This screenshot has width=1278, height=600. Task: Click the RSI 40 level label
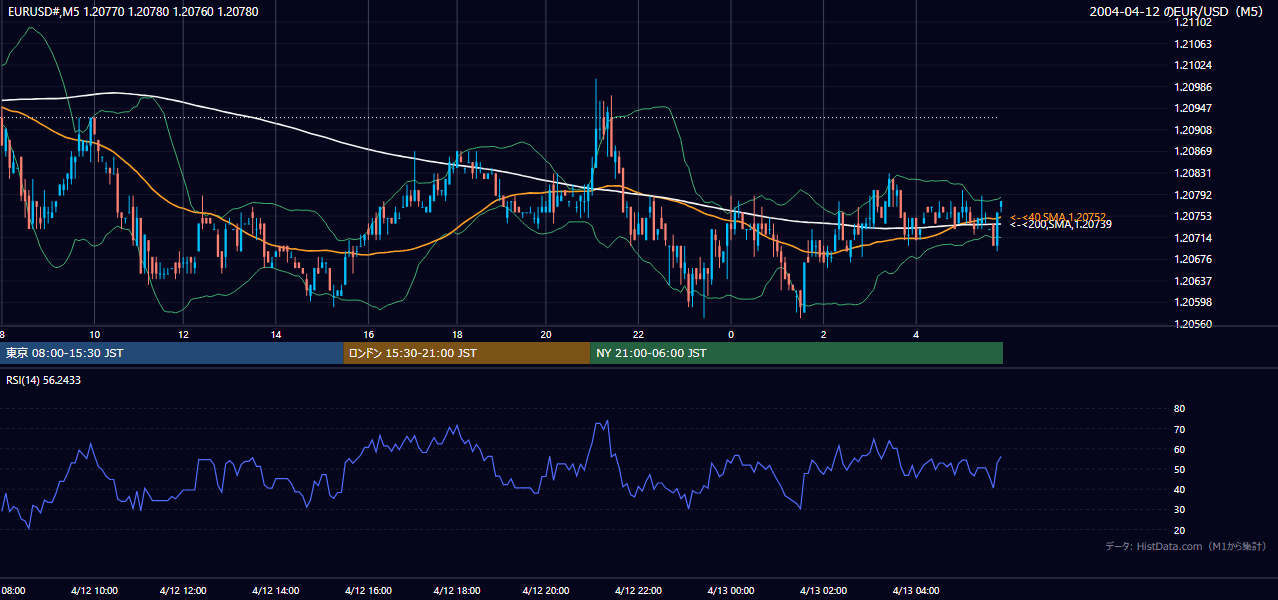tap(1179, 489)
